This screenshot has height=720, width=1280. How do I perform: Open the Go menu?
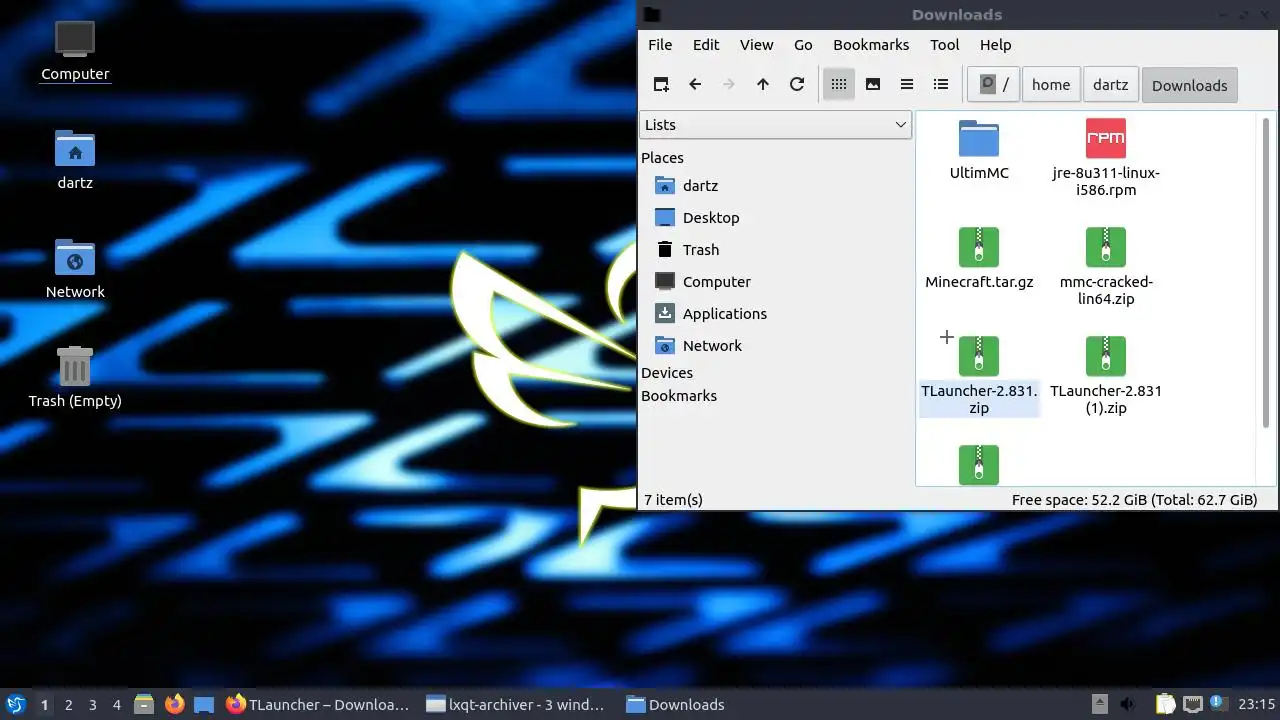(x=803, y=45)
